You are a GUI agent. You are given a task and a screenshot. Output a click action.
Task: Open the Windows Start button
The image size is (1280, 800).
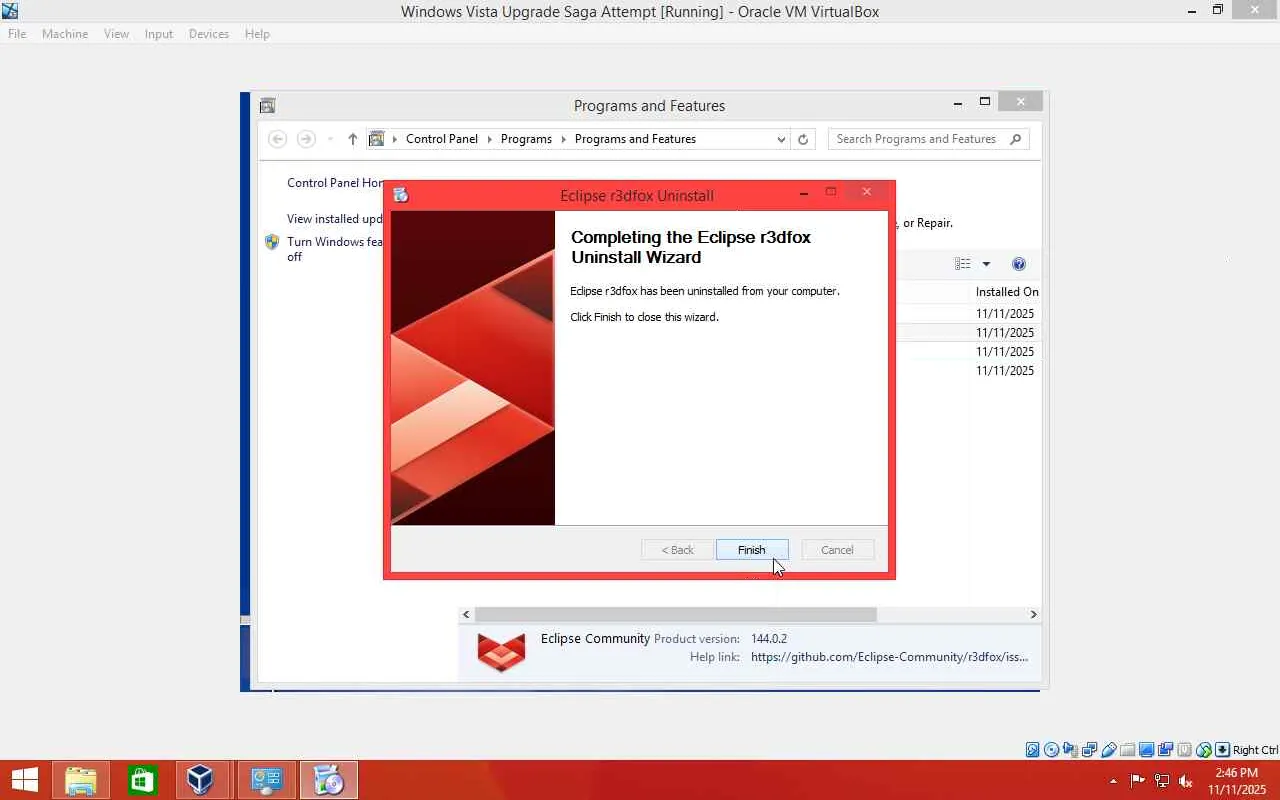pyautogui.click(x=25, y=780)
